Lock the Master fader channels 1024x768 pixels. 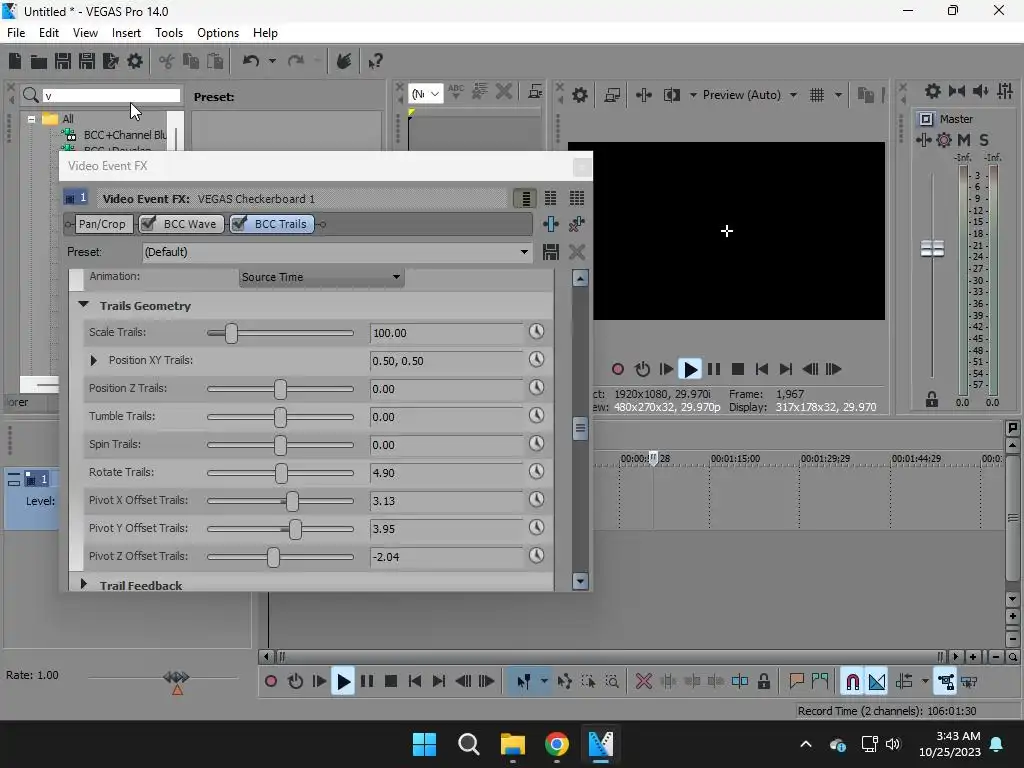[x=932, y=399]
